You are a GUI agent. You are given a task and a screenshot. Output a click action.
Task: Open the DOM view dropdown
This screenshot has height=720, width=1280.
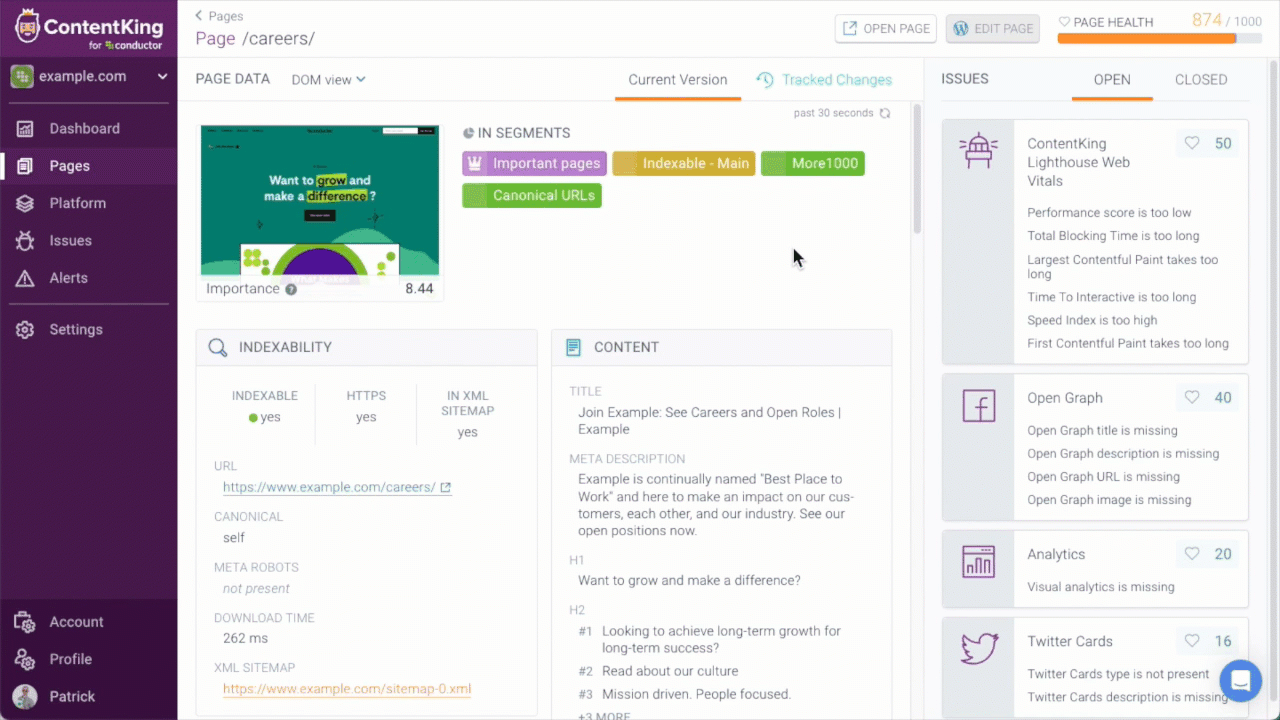(x=329, y=79)
